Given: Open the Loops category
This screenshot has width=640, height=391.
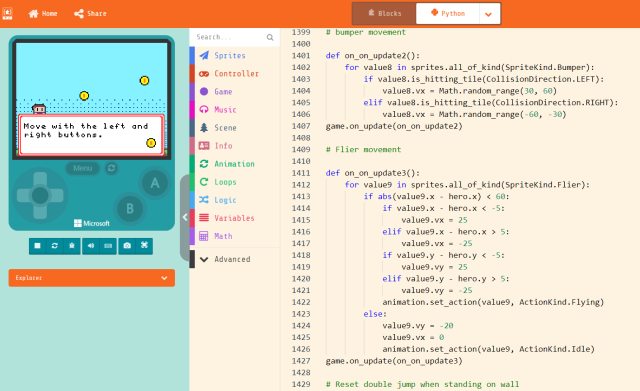Looking at the screenshot, I should tap(235, 182).
